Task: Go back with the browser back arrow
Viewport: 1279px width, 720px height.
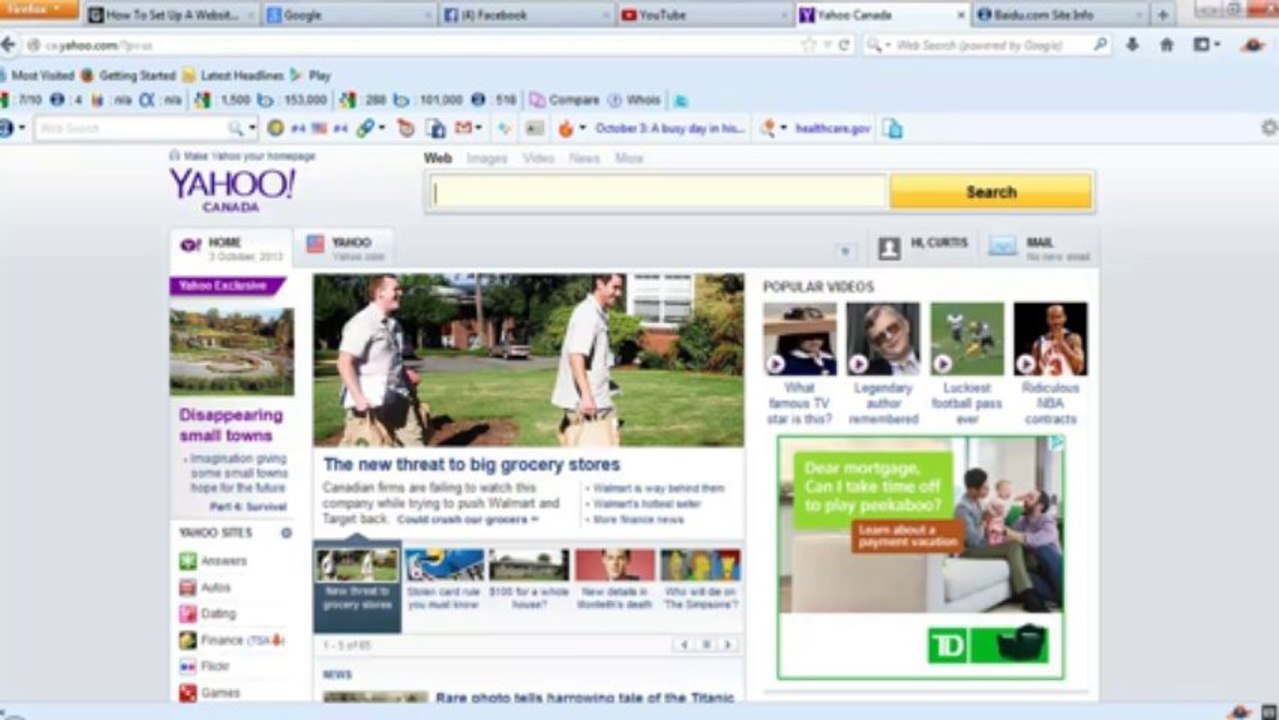Action: pyautogui.click(x=8, y=45)
